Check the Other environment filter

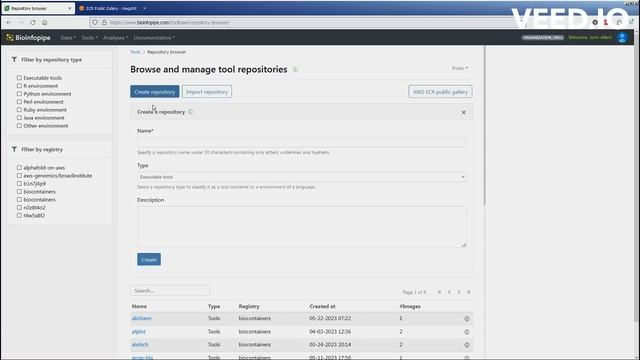coord(19,126)
